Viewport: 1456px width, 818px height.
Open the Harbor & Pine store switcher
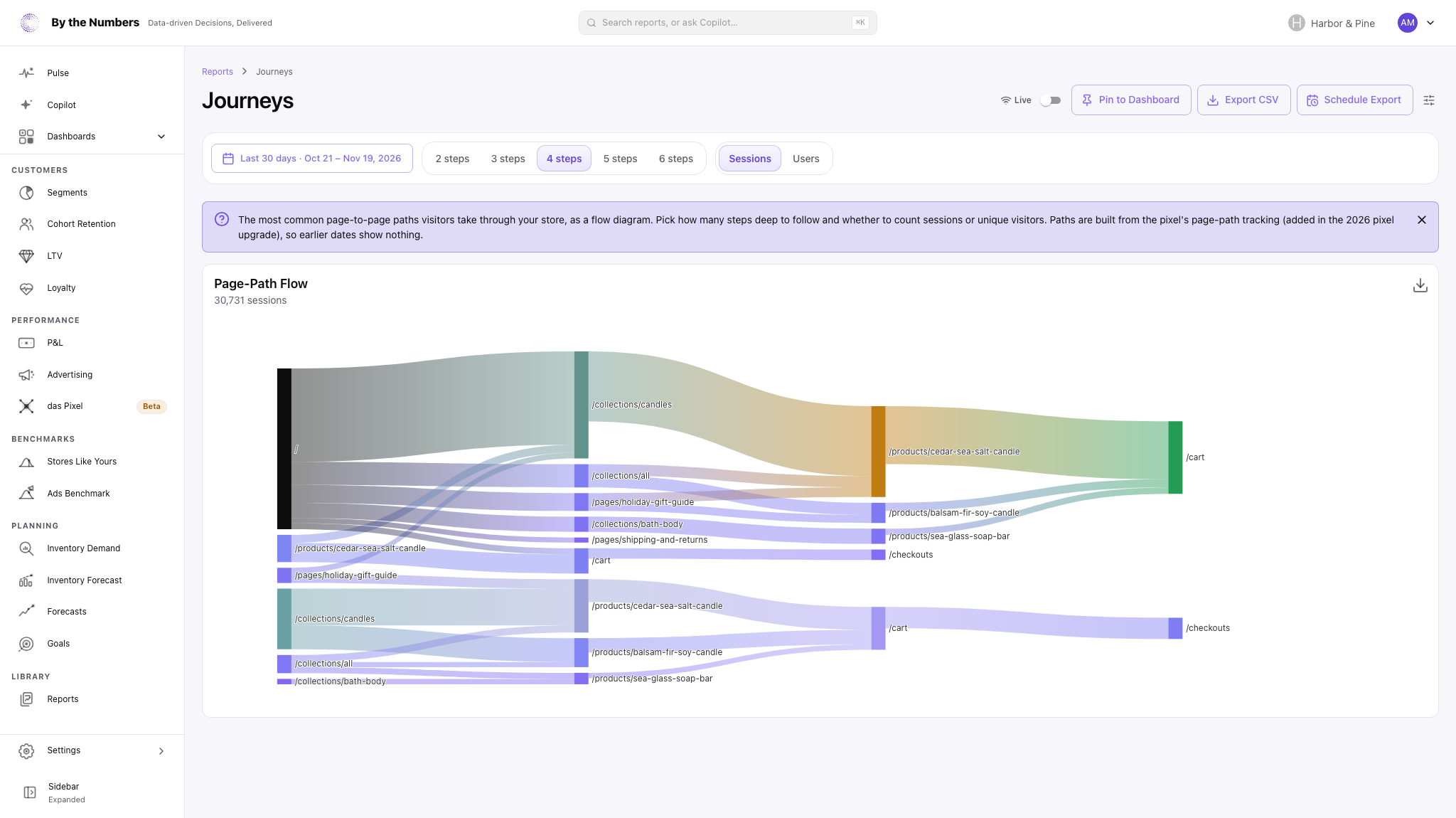[x=1331, y=23]
